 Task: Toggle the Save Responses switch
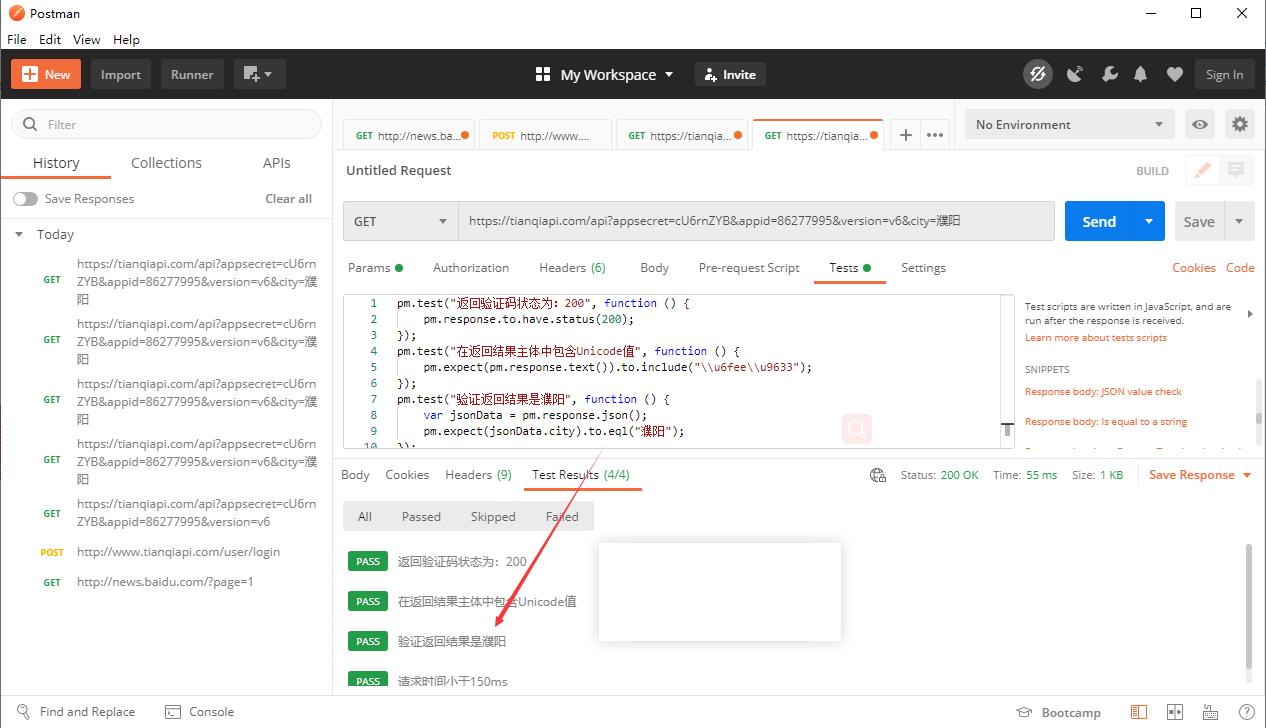click(25, 199)
